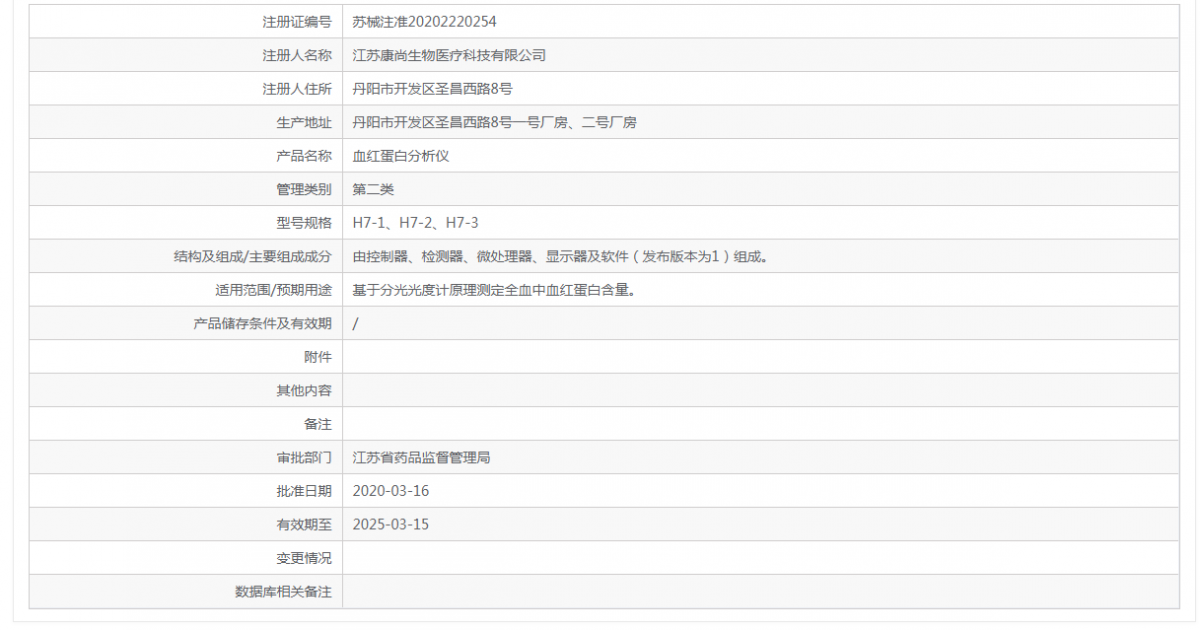Select registrant name 江苏康尚生物医疗科技有限公司
The width and height of the screenshot is (1200, 630).
(x=450, y=55)
